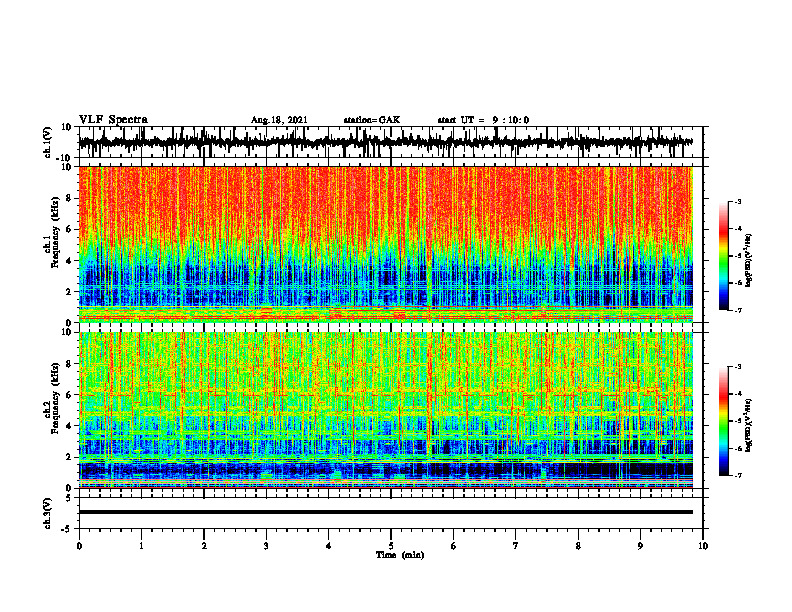Viewport: 792px width, 612px height.
Task: Click the "ch.3(V)" axis label
Action: pyautogui.click(x=48, y=514)
